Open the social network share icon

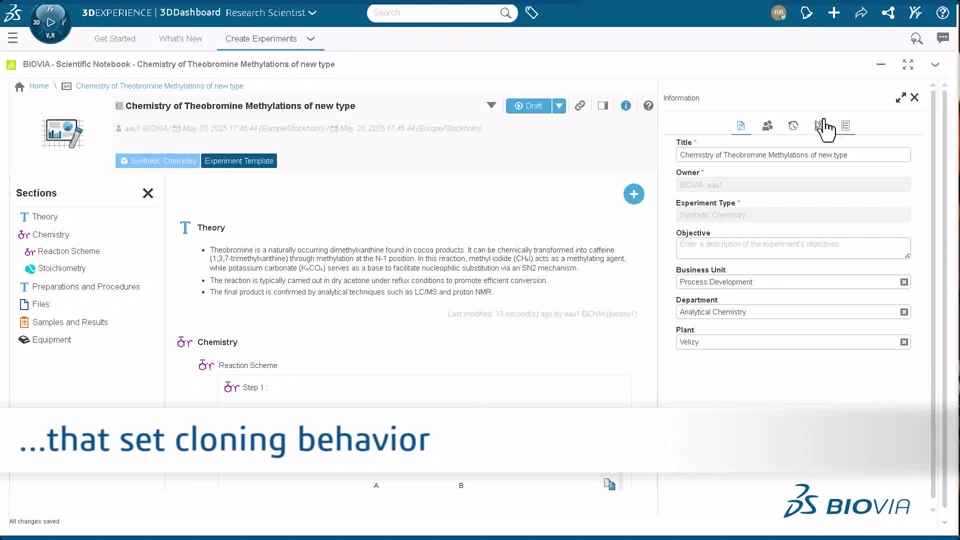pyautogui.click(x=888, y=13)
